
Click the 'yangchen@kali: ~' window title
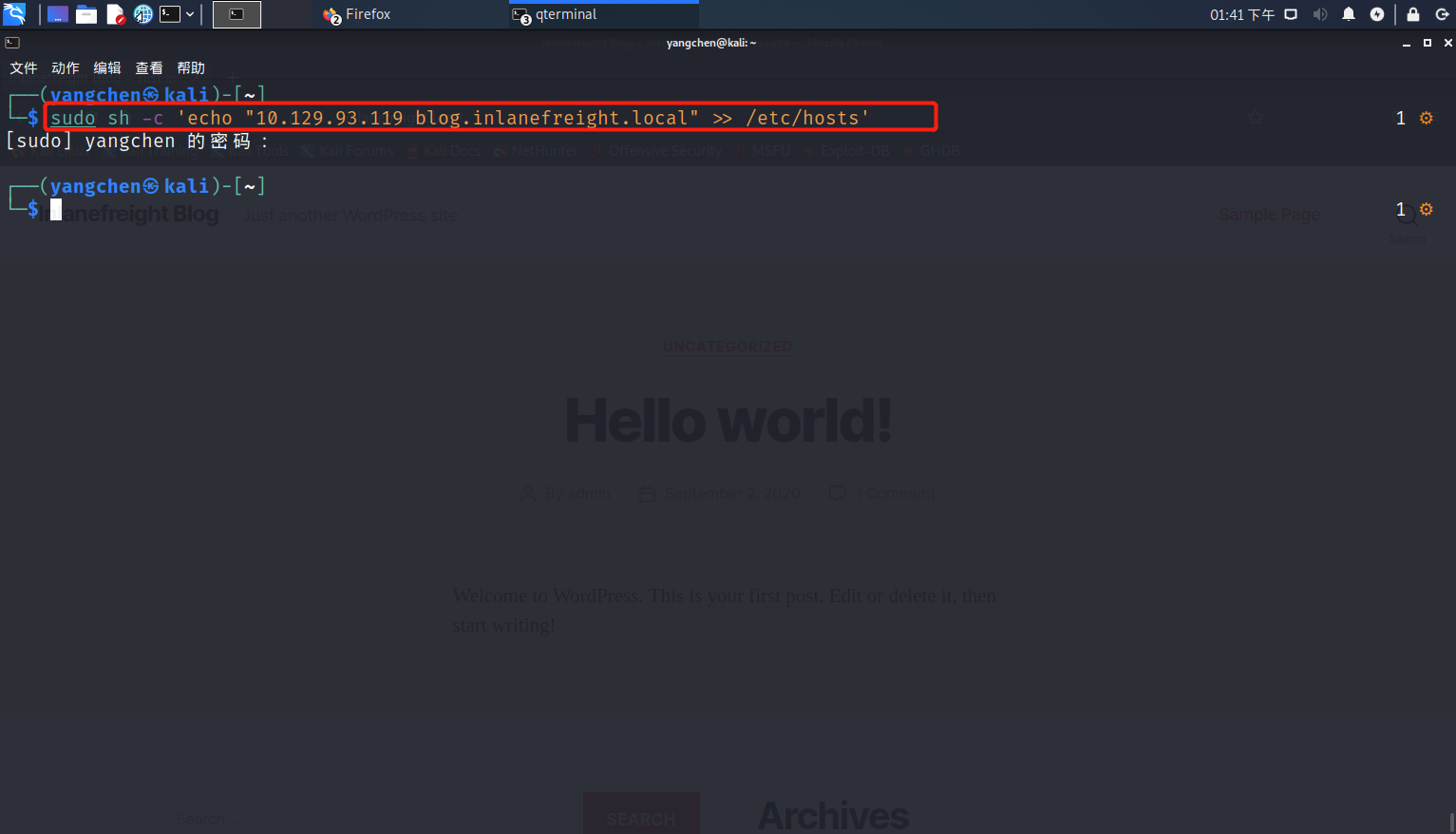(711, 43)
